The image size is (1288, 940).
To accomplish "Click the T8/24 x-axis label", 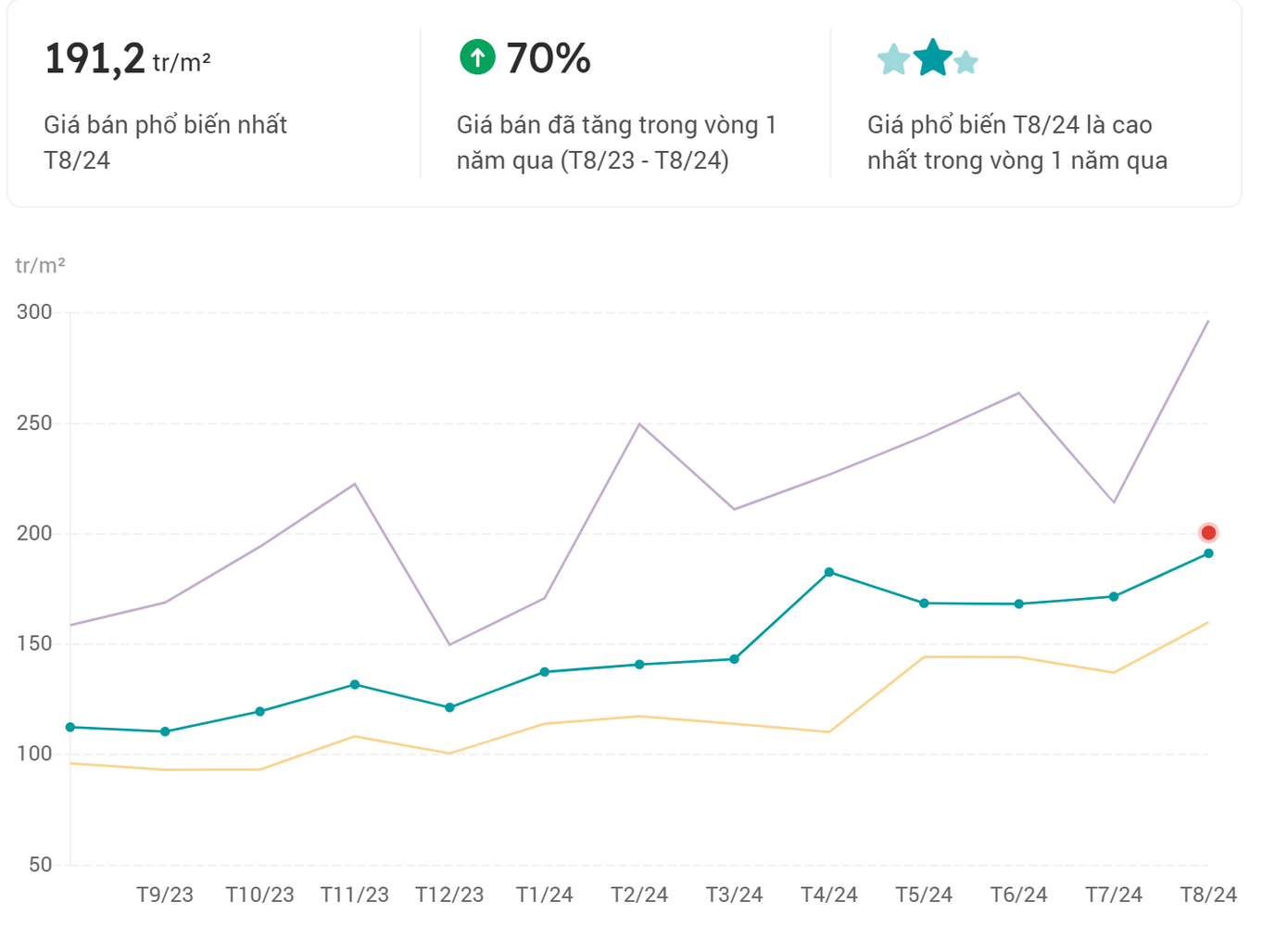I will tap(1208, 896).
